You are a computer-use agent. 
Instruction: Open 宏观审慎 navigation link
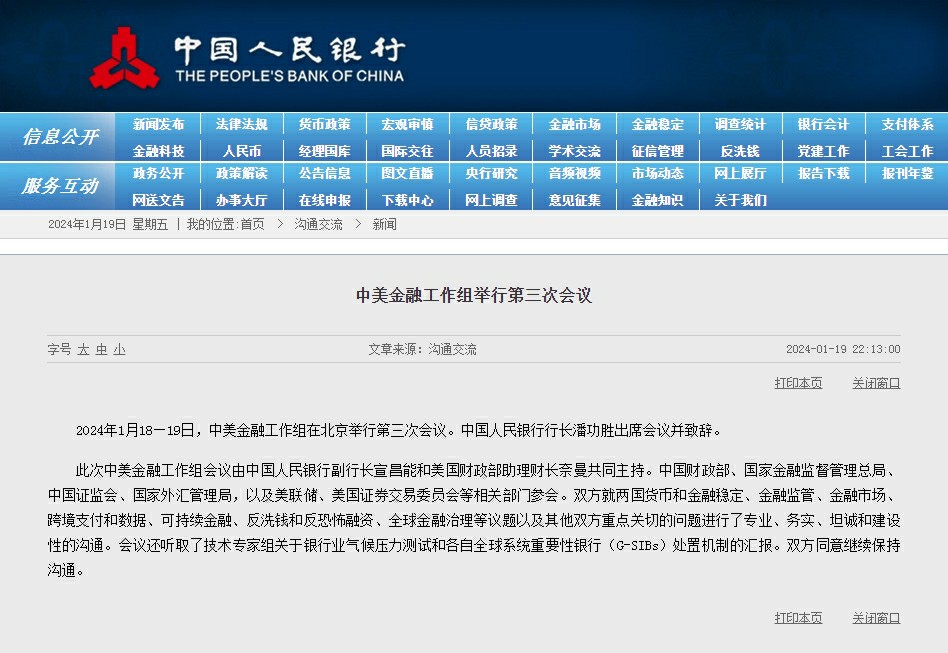point(407,125)
